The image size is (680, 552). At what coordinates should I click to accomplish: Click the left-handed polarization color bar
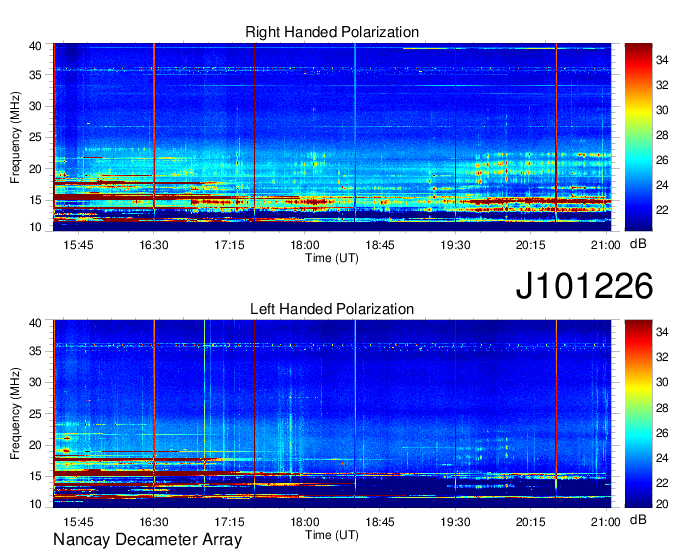(x=638, y=414)
